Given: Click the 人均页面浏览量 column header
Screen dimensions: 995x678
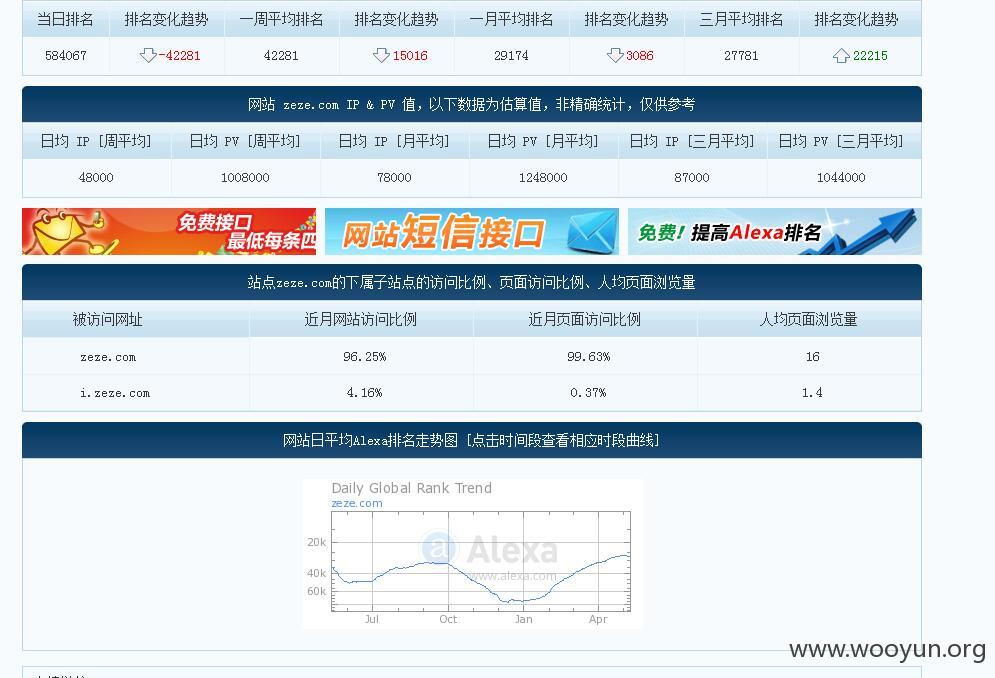Looking at the screenshot, I should (808, 319).
